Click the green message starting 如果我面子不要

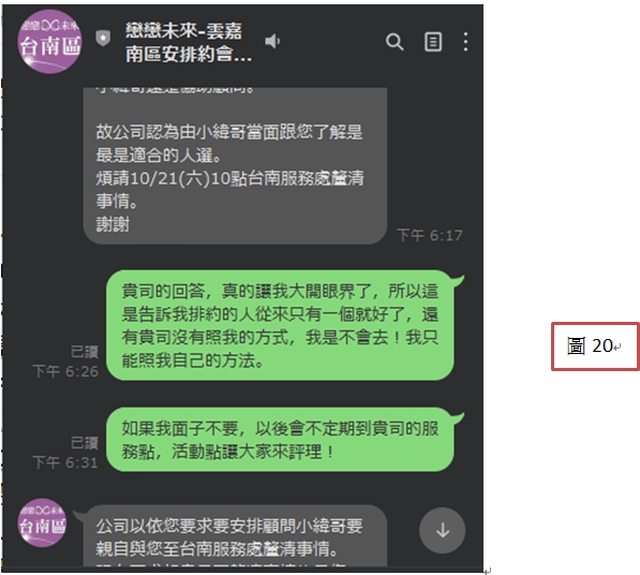[280, 440]
